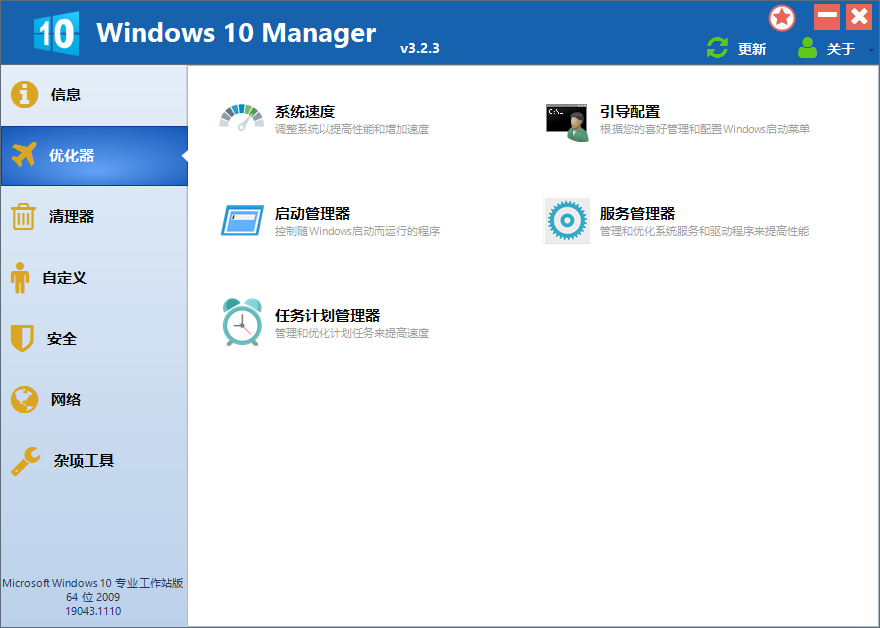
Task: Click the green refresh update icon
Action: click(717, 48)
